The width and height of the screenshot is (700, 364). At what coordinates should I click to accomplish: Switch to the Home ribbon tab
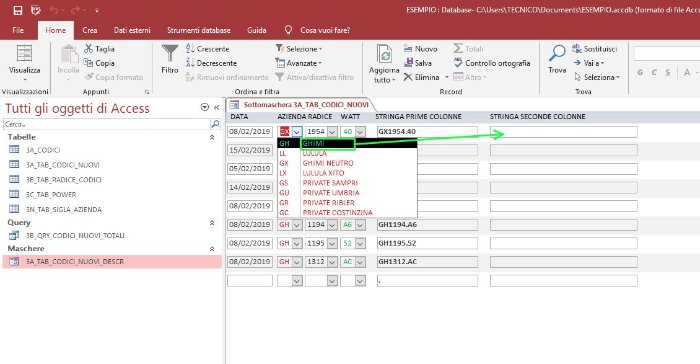coord(55,30)
